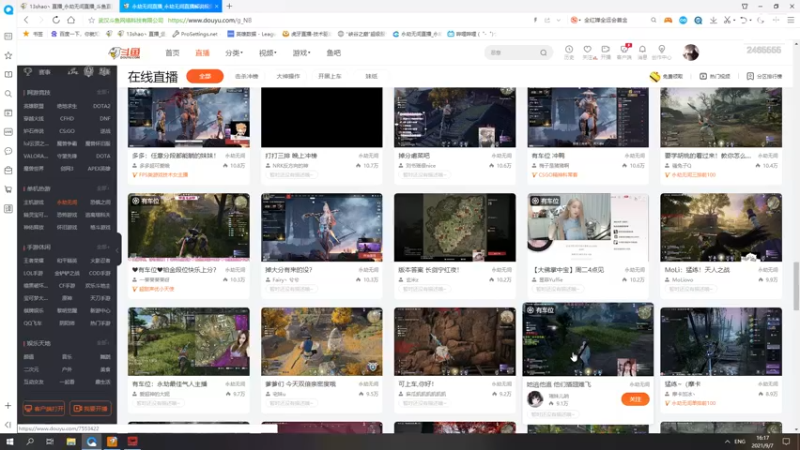The height and width of the screenshot is (450, 800).
Task: Open the browser download arrow icon
Action: [713, 20]
